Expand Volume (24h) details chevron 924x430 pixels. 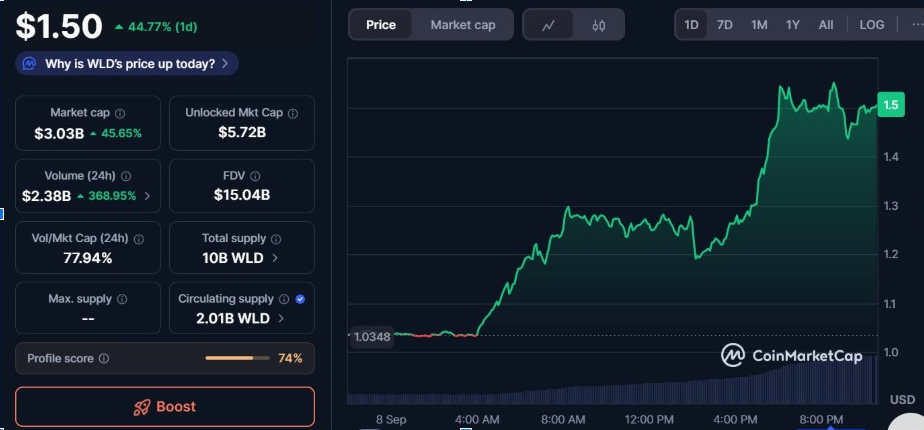(x=147, y=196)
